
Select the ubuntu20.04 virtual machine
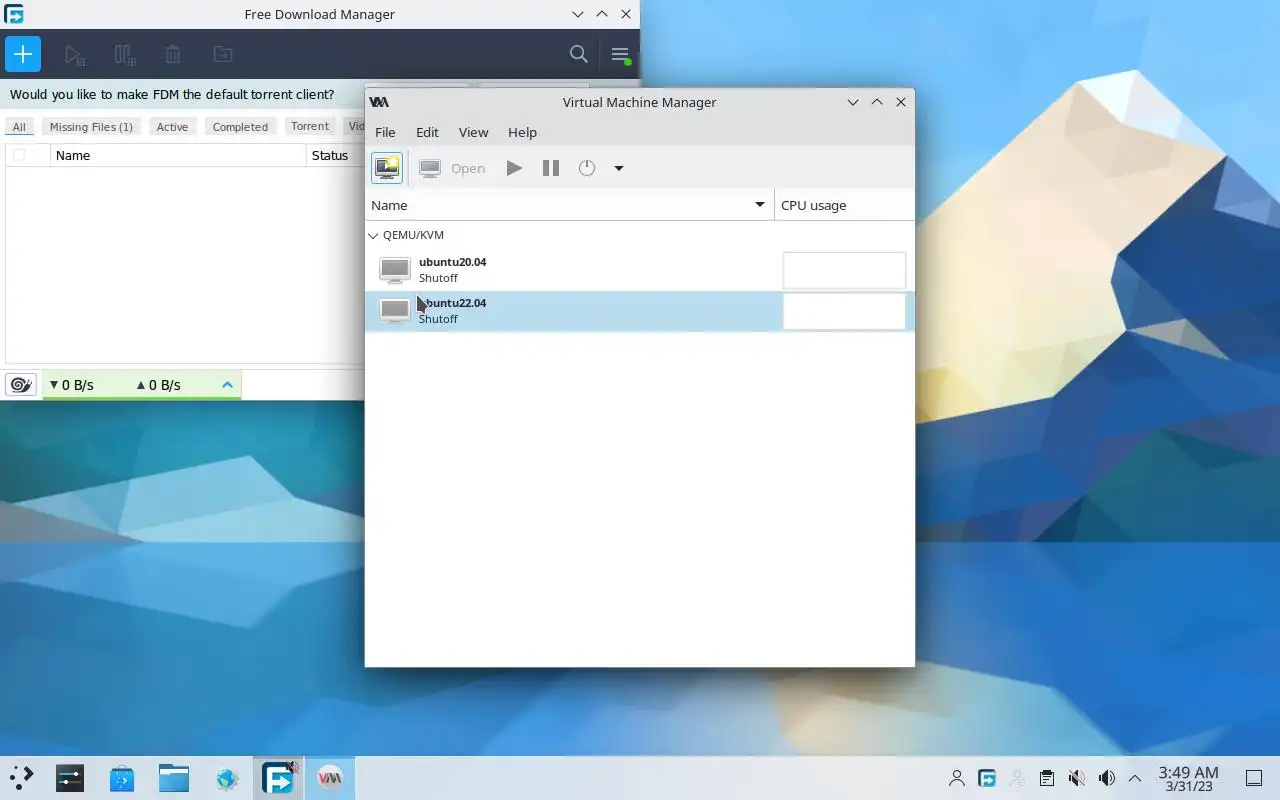pyautogui.click(x=640, y=270)
